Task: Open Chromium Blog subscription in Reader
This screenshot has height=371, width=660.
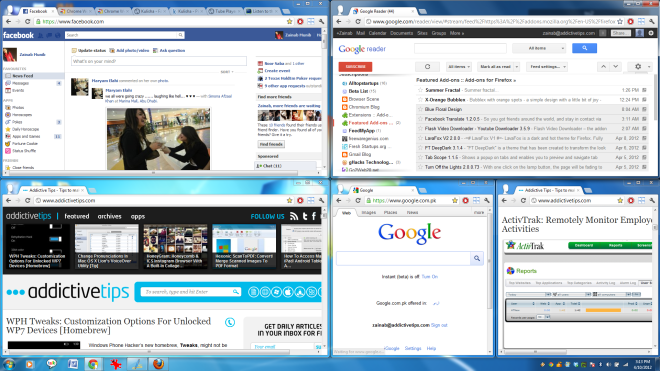Action: [364, 107]
